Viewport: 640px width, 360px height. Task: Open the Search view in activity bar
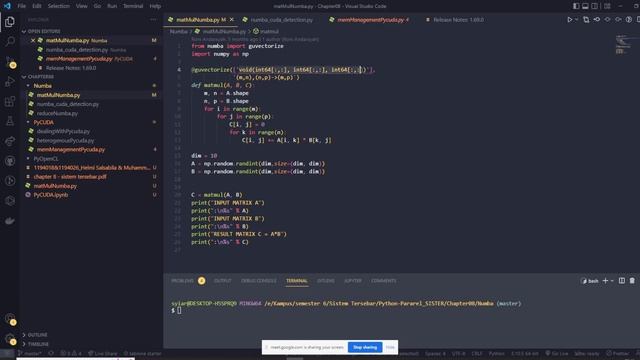10,41
